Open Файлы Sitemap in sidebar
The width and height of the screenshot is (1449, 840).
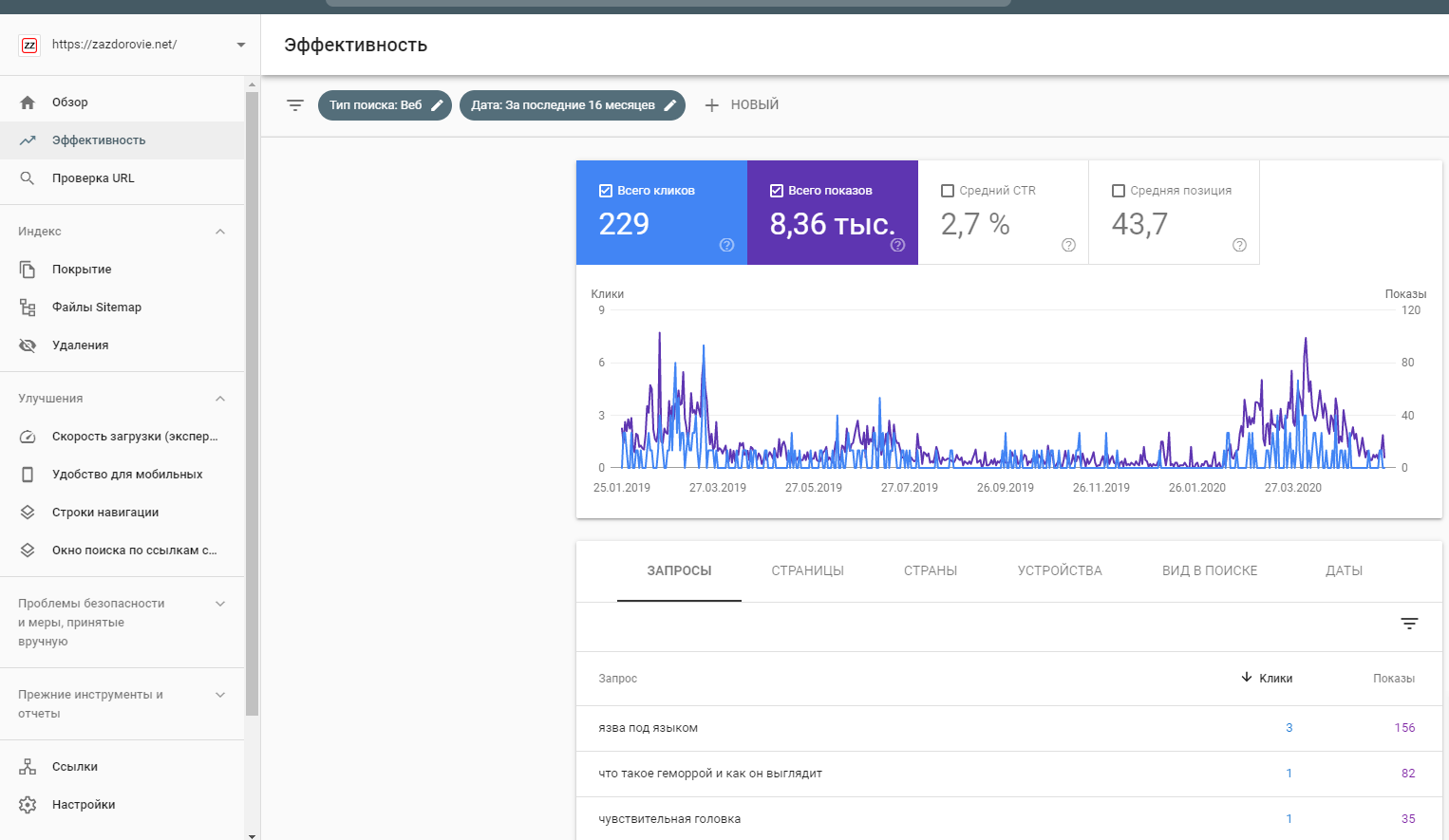tap(97, 308)
